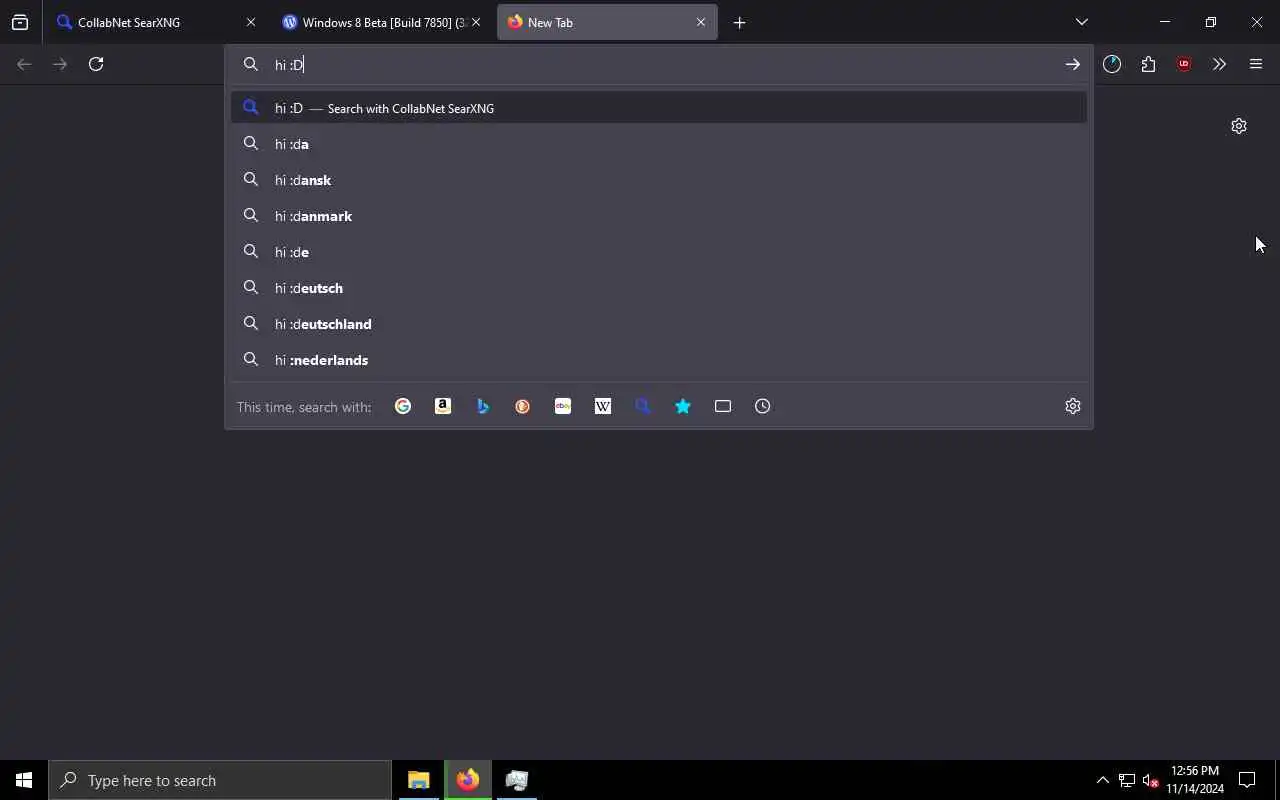This screenshot has width=1280, height=800.
Task: Open Firefox View icon at tab strip start
Action: (20, 22)
